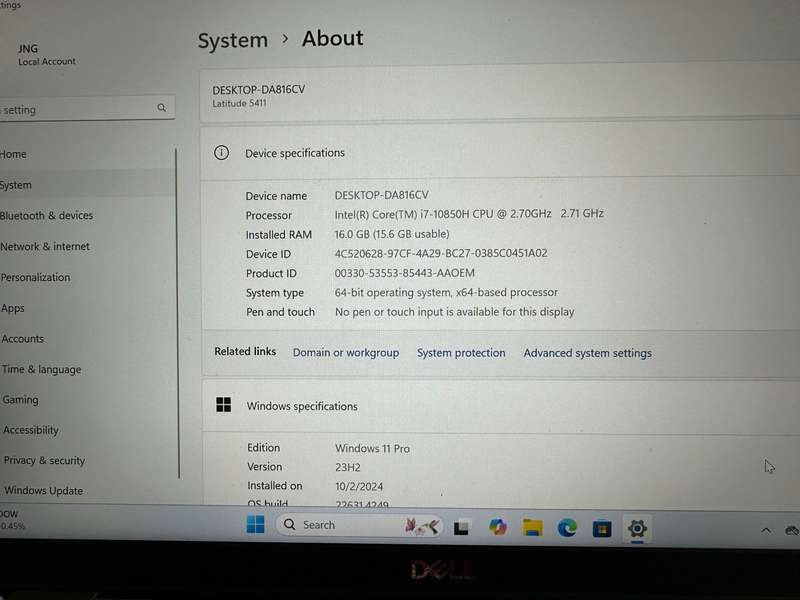Image resolution: width=800 pixels, height=600 pixels.
Task: Select Installed RAM value 16.0 GB
Action: click(x=392, y=234)
